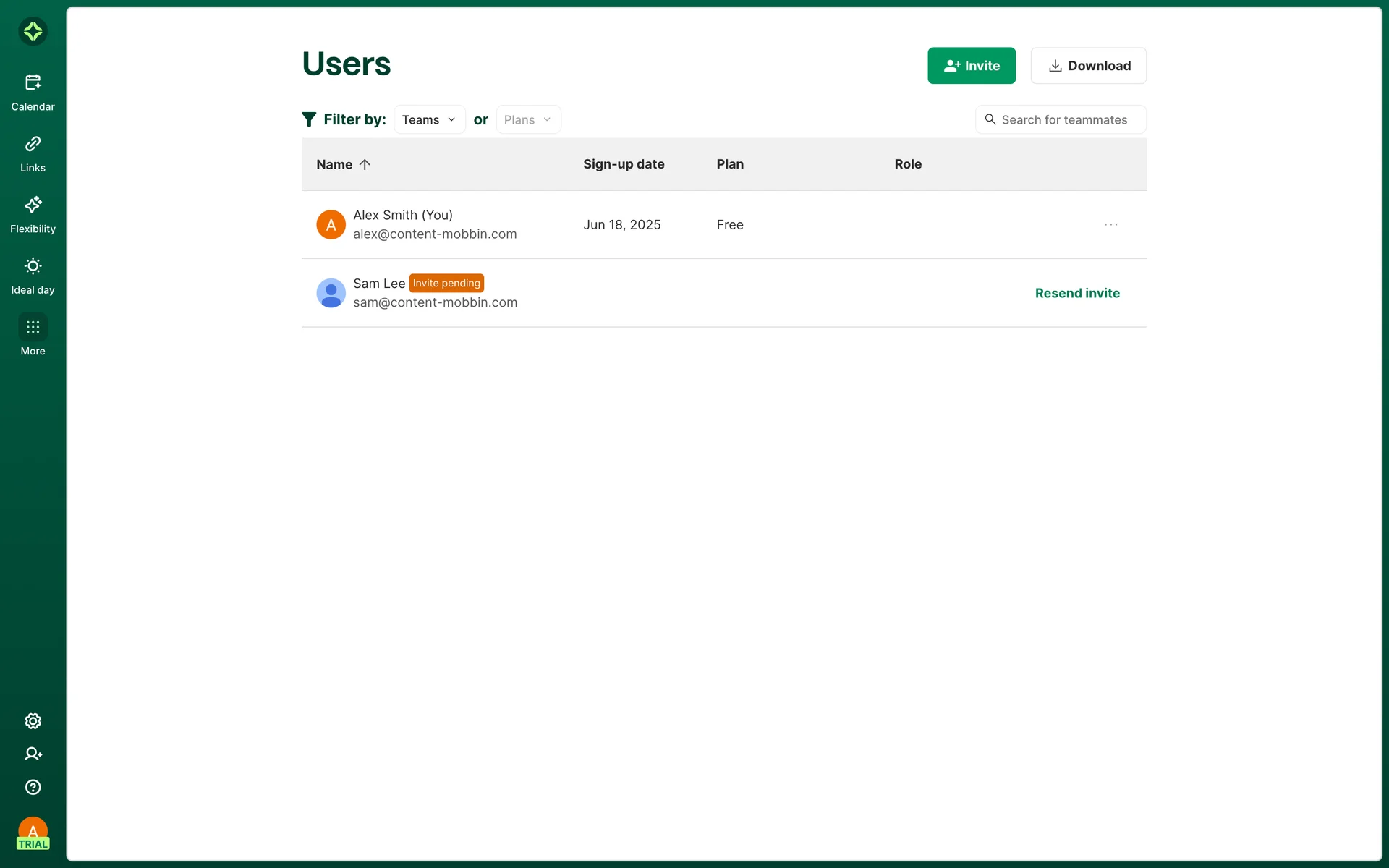
Task: Open the Ideal day page
Action: point(33,276)
